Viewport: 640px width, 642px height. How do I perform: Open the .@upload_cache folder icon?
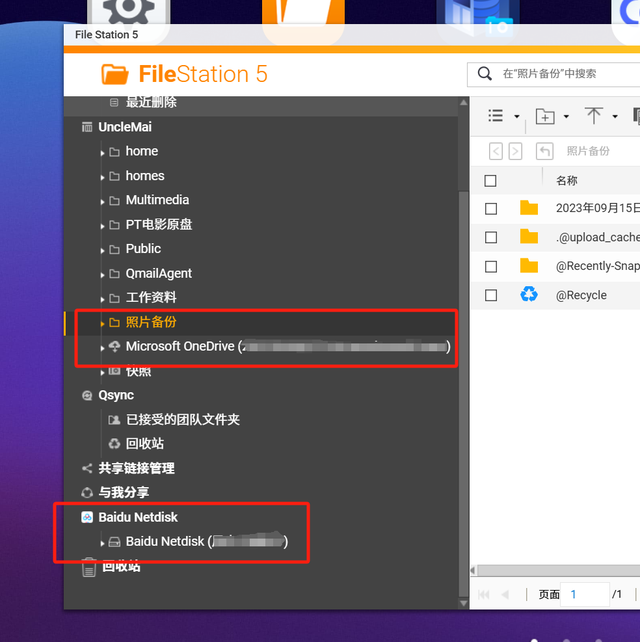pyautogui.click(x=529, y=237)
